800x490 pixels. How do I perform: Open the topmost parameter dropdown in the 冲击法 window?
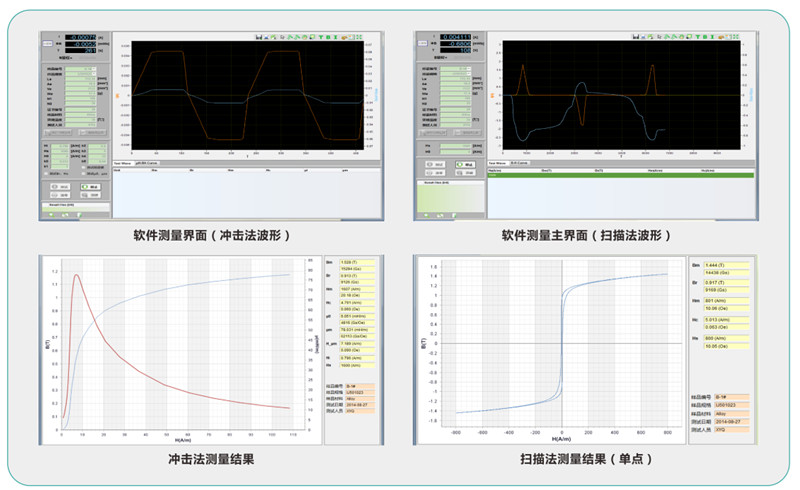point(92,69)
